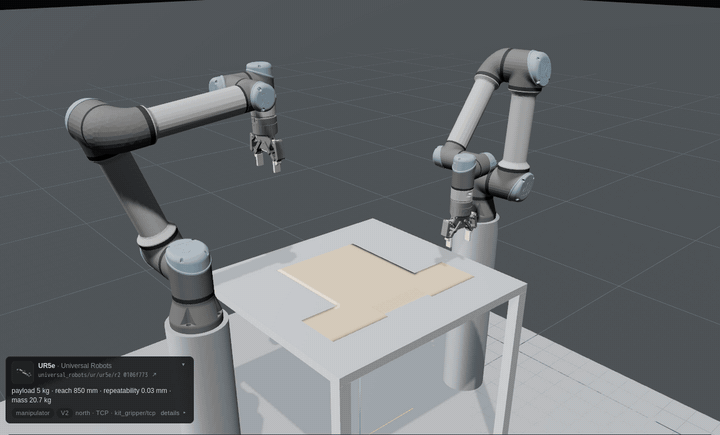The image size is (720, 435).
Task: Select the beige workpiece on the table
Action: (x=376, y=291)
